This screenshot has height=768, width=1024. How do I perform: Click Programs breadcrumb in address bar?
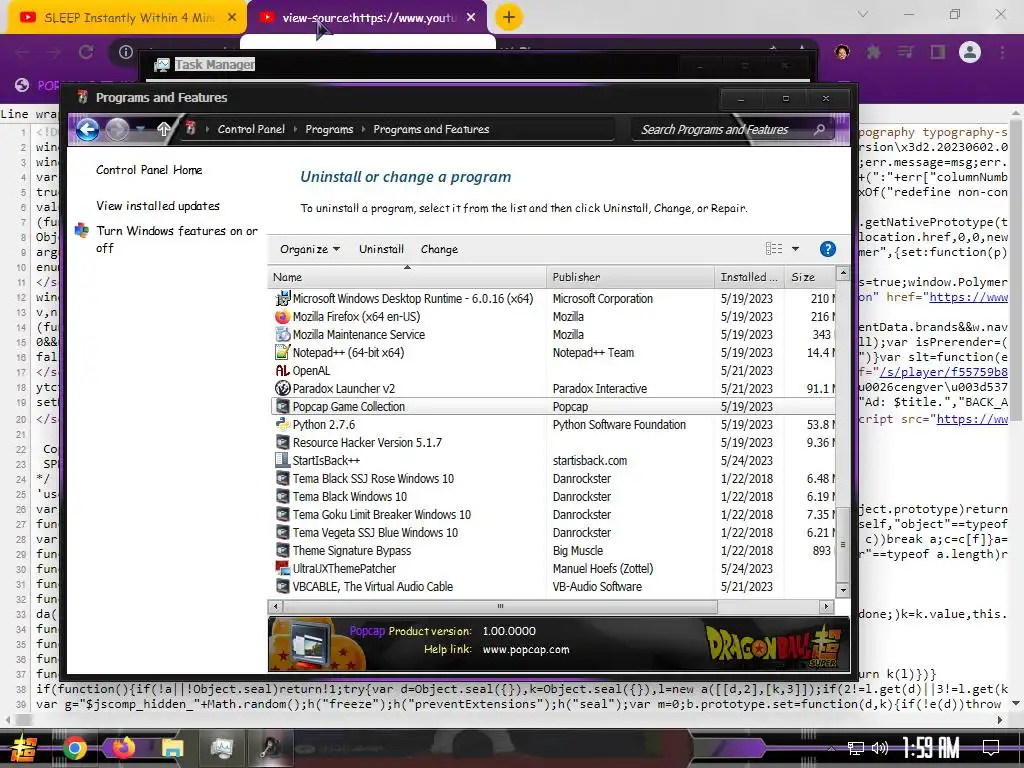[329, 129]
